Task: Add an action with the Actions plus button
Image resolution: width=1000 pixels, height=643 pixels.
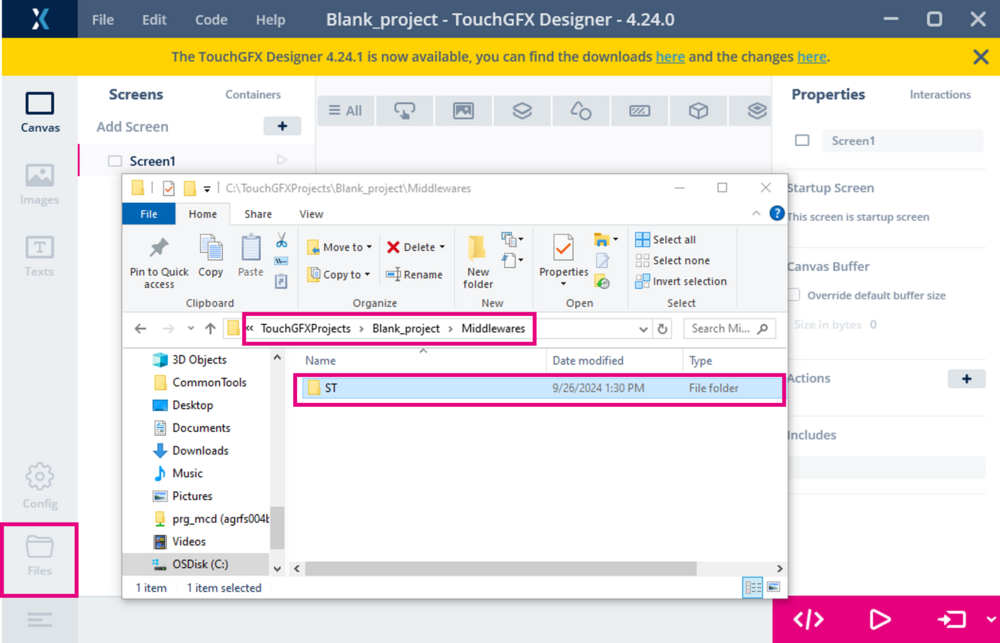Action: (x=967, y=379)
